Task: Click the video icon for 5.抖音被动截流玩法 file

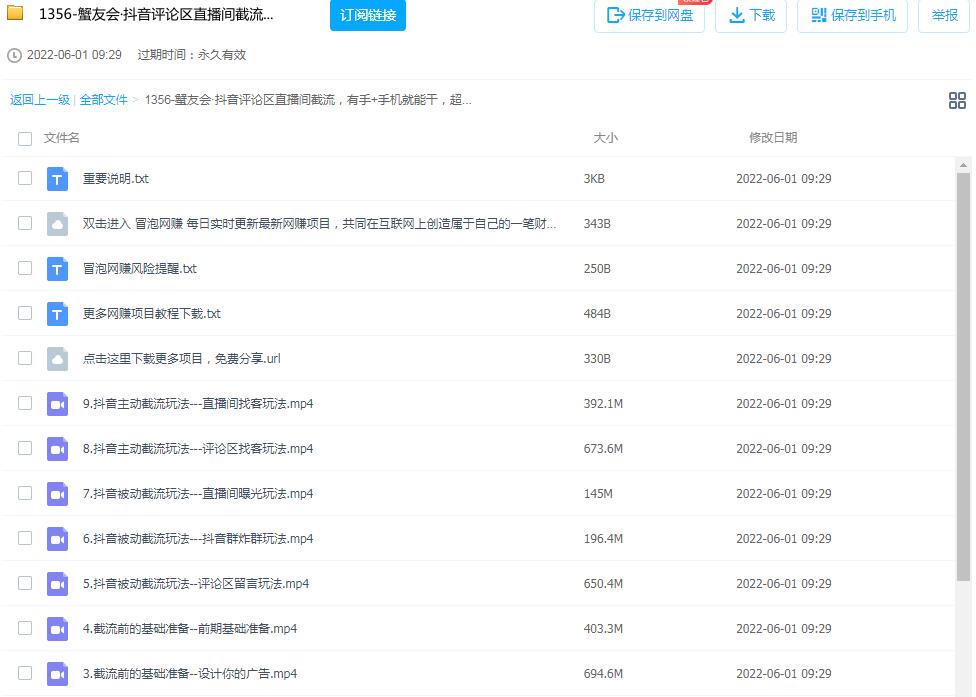Action: click(x=57, y=584)
